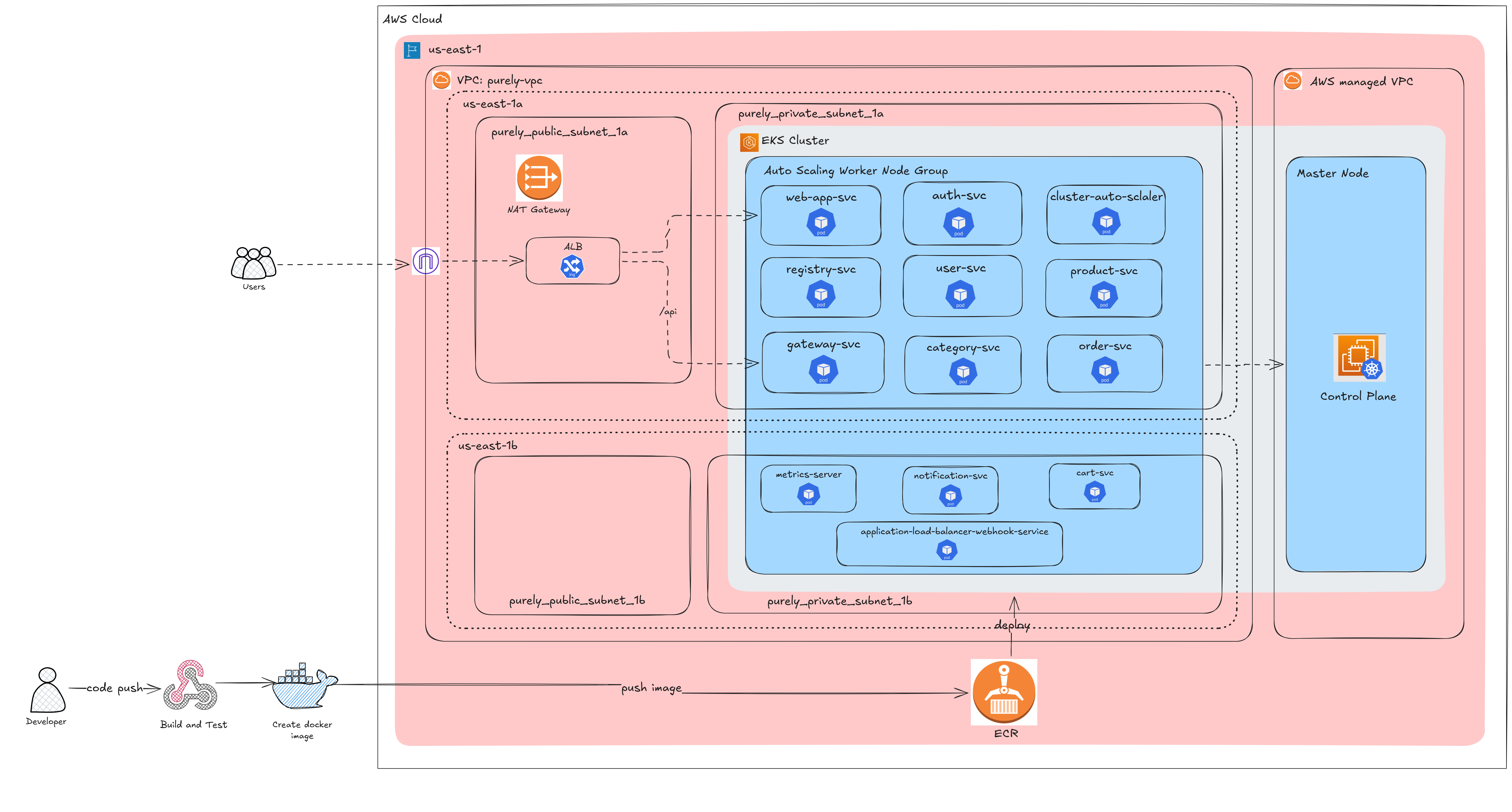Select the 'gateway-svc' service name
The height and width of the screenshot is (812, 1512).
(x=824, y=345)
